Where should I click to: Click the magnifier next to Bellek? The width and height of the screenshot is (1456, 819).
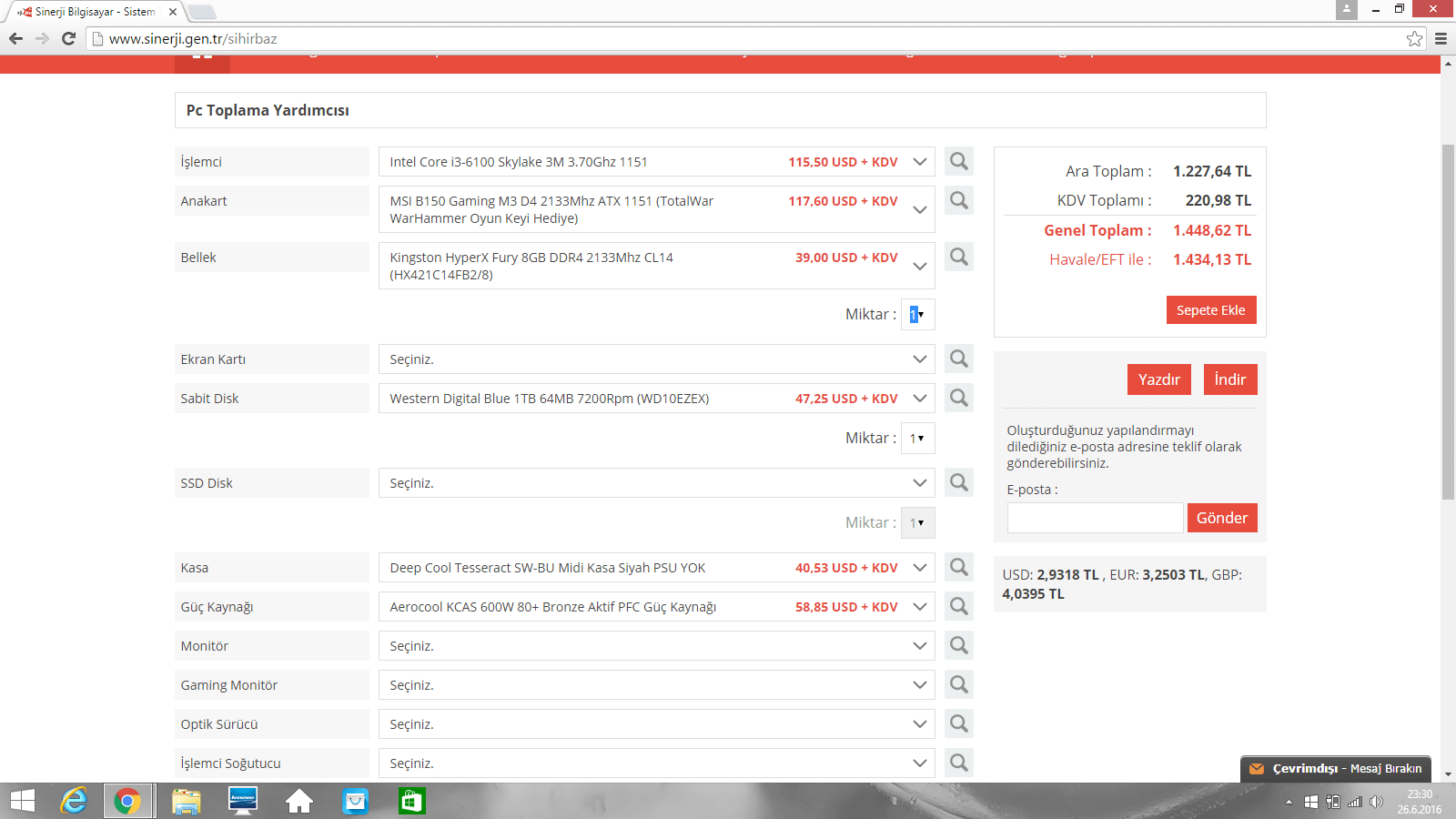click(x=959, y=257)
